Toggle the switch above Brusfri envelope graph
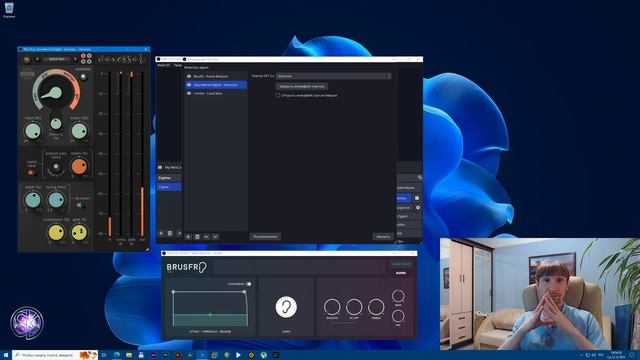This screenshot has height=360, width=640. pos(248,284)
